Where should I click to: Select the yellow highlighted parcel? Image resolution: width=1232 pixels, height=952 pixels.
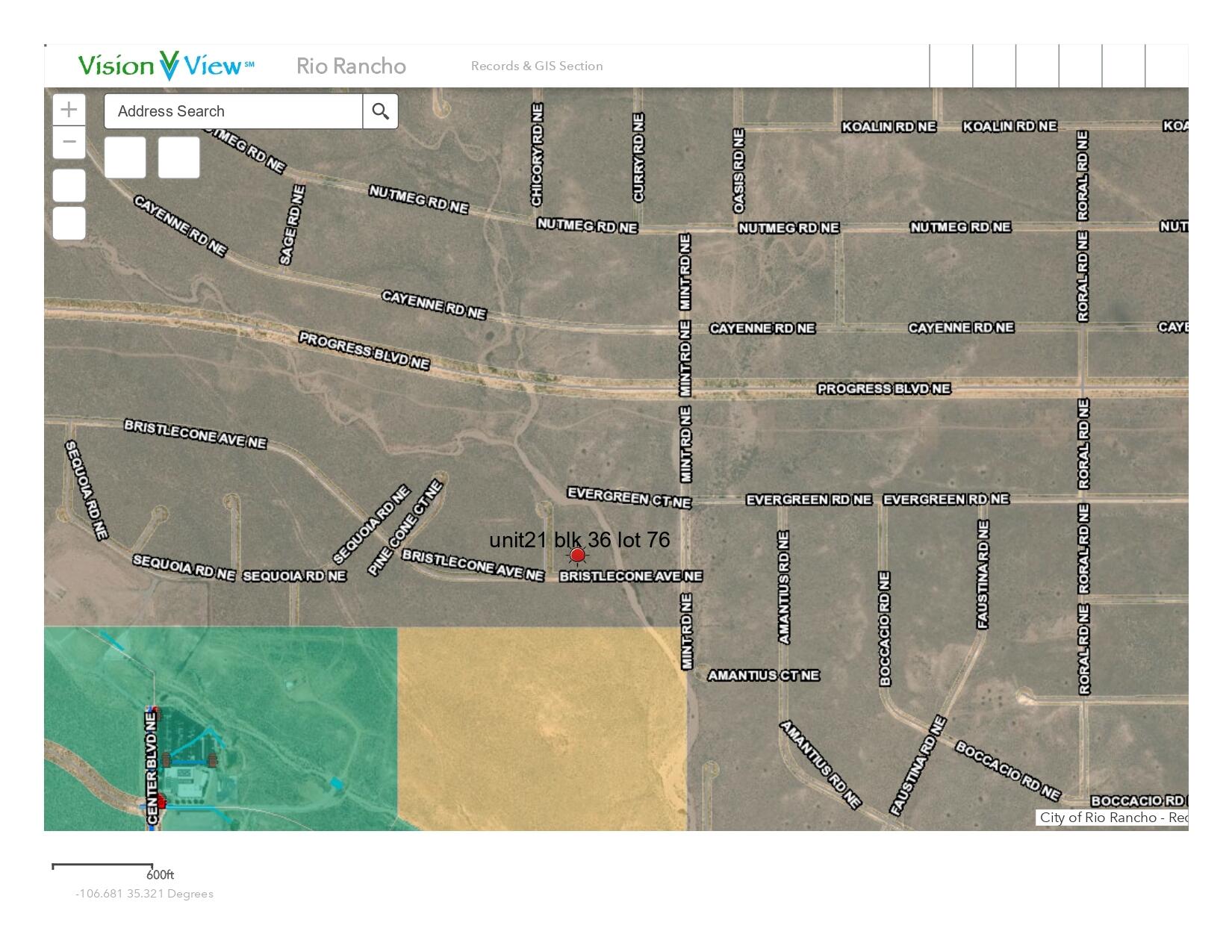541,728
